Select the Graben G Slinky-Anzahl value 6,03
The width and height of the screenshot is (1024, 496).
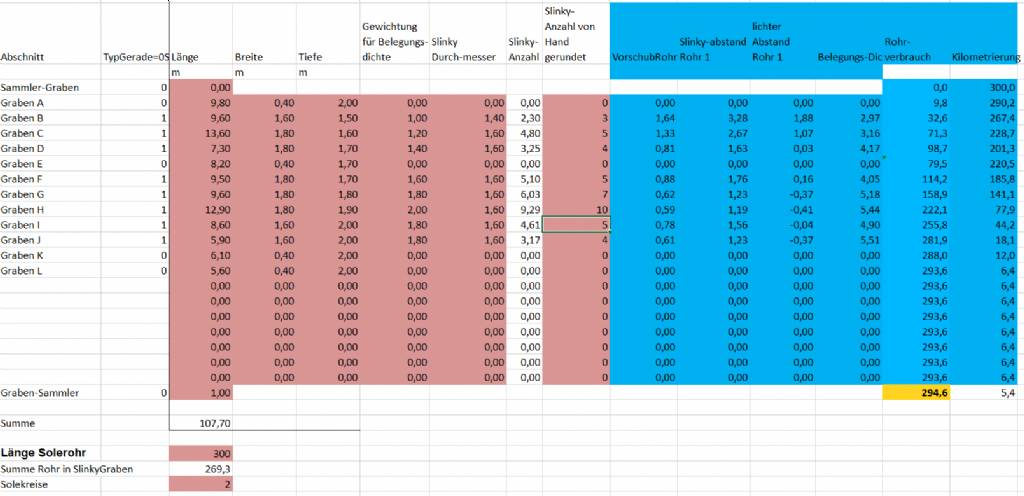pyautogui.click(x=524, y=195)
